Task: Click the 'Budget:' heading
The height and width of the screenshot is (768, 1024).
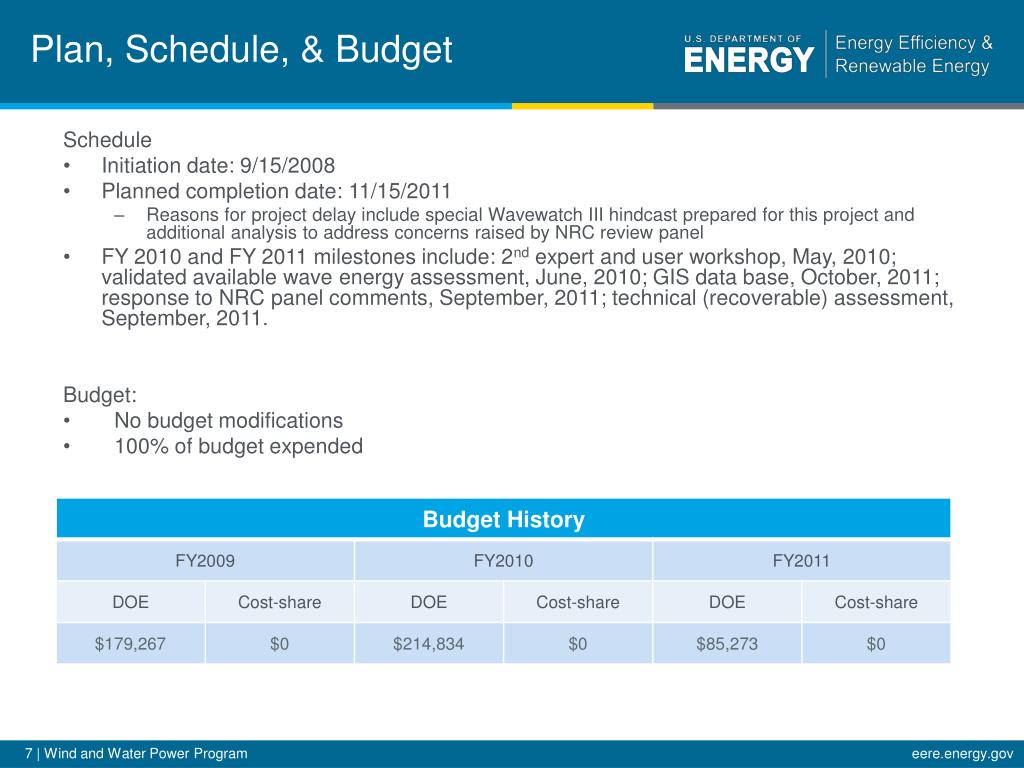Action: pos(100,395)
